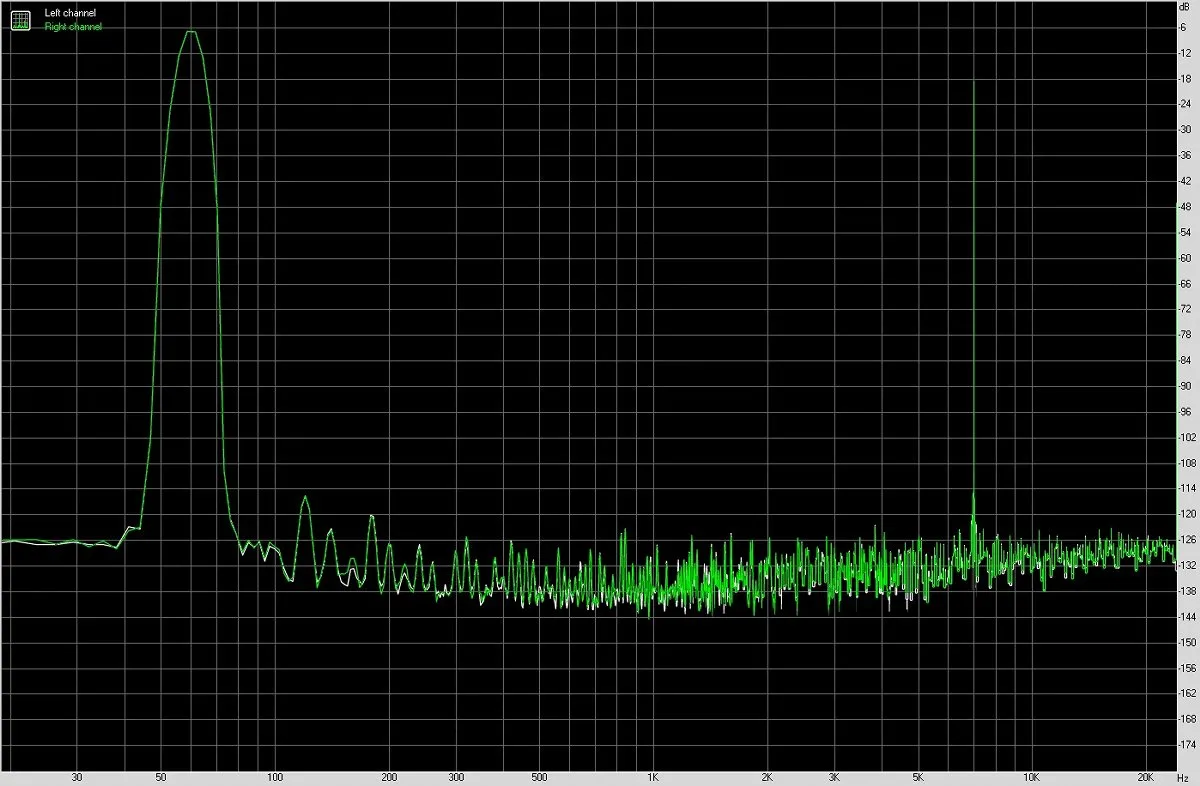1200x786 pixels.
Task: Click the -24 dB axis label
Action: (1186, 104)
